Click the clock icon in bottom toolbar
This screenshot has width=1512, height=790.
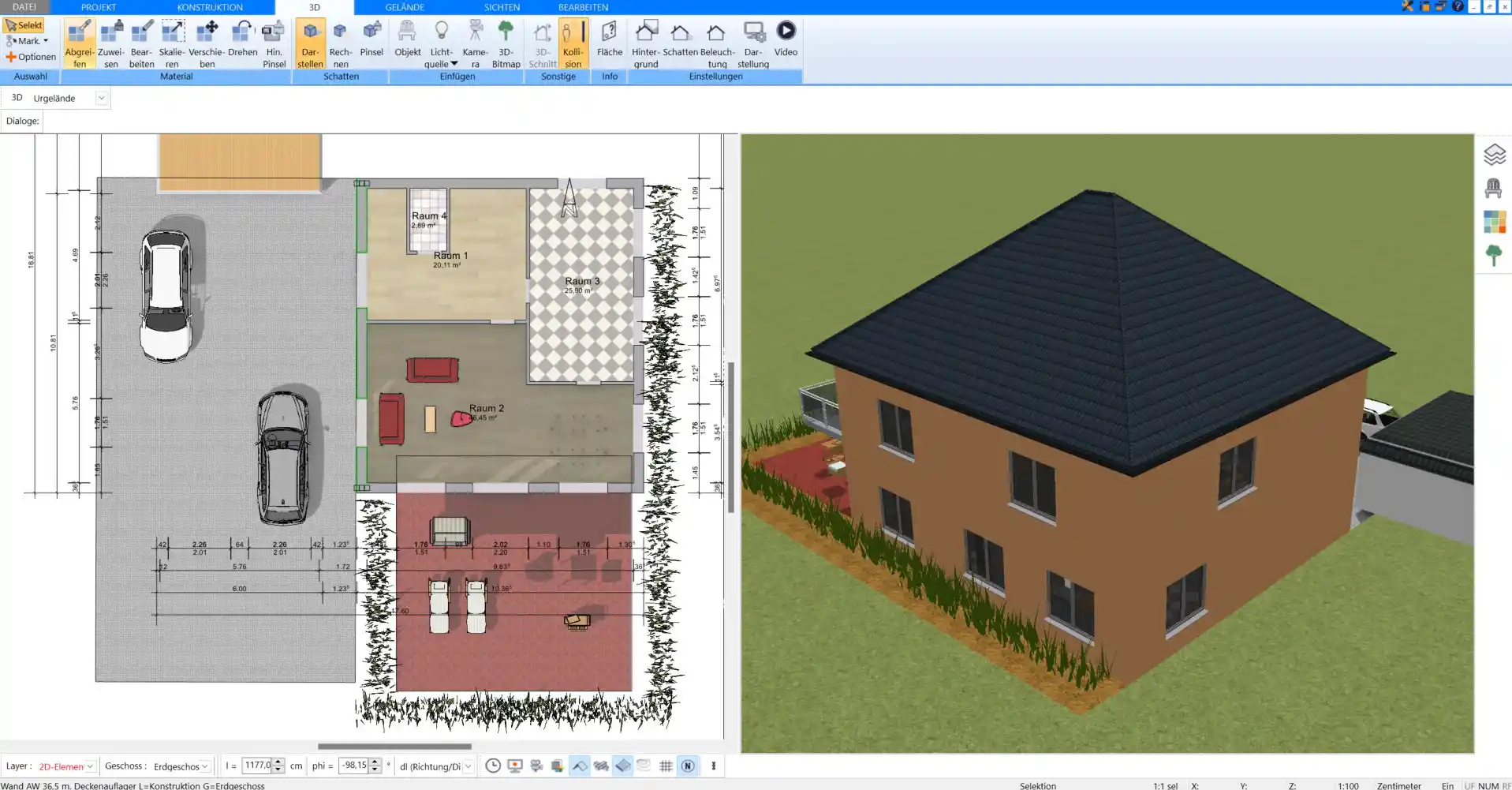coord(493,766)
